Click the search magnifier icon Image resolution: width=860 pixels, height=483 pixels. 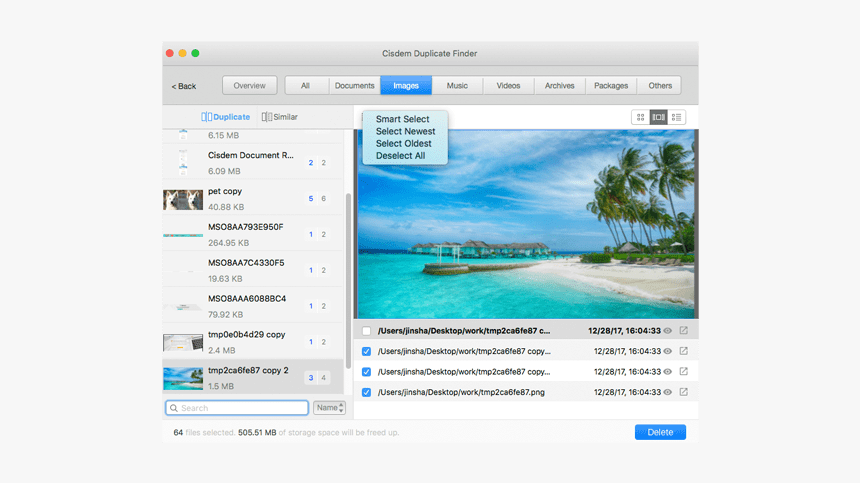click(174, 408)
